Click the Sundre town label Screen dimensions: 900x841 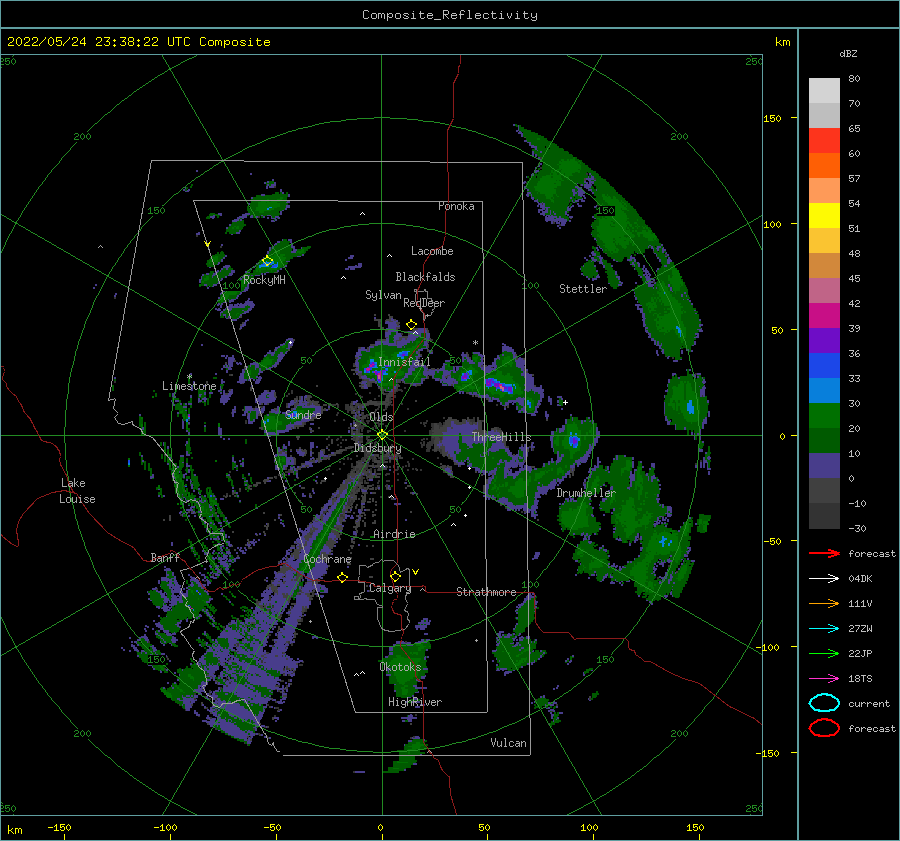tap(304, 414)
